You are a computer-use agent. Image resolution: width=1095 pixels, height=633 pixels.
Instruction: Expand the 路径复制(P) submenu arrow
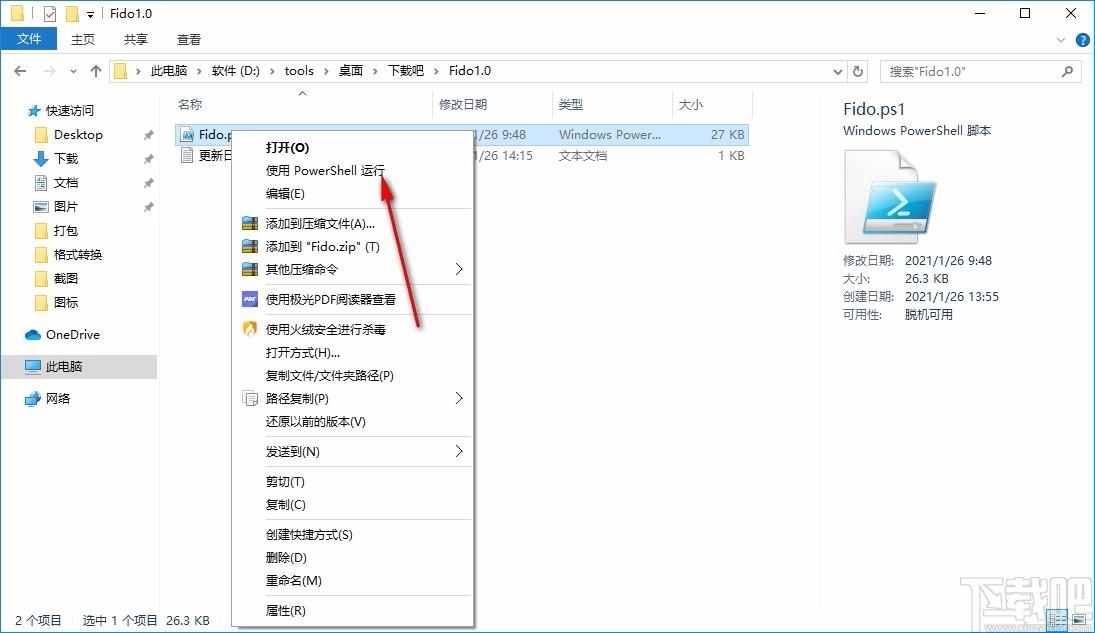(x=459, y=398)
